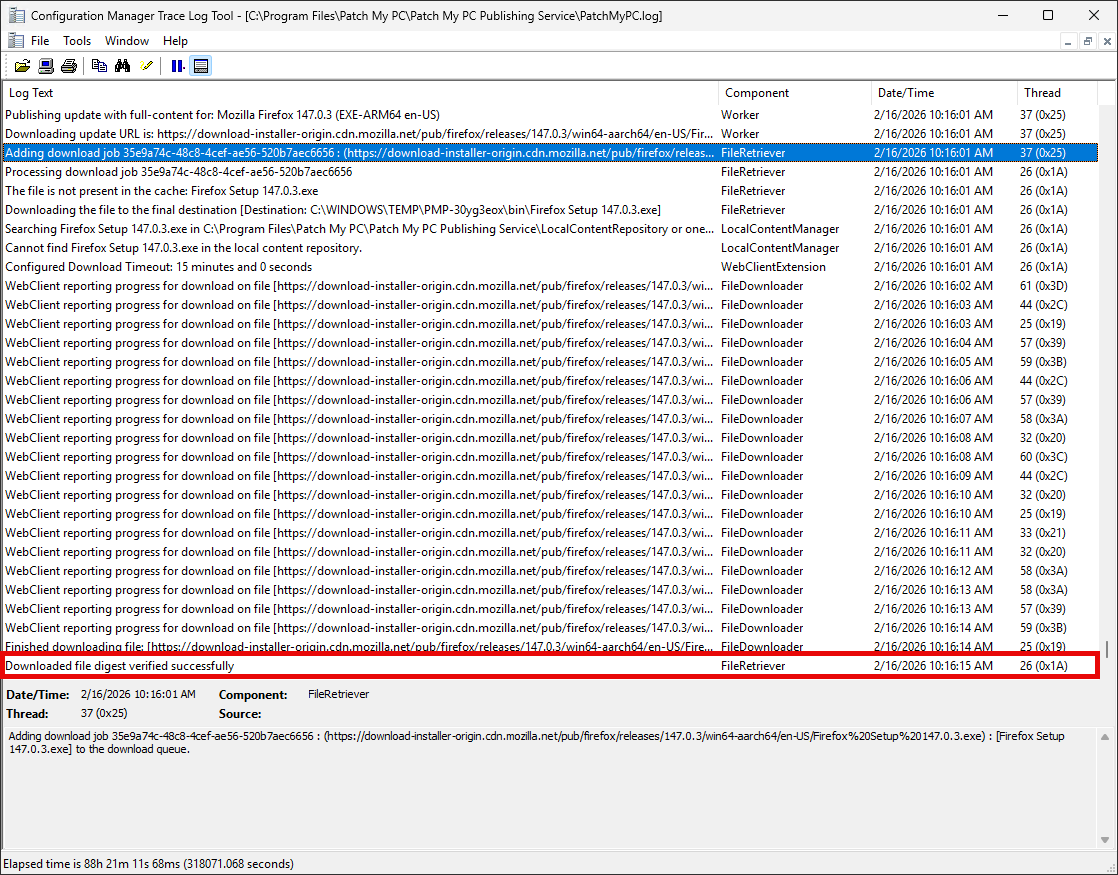Open the File menu
1118x875 pixels.
(x=38, y=40)
